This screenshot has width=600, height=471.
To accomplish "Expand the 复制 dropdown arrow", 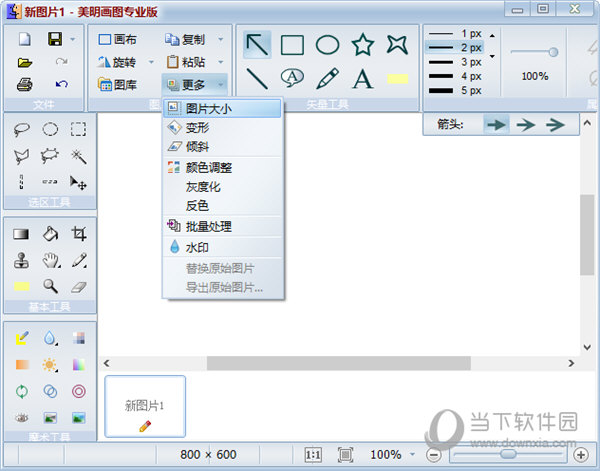I will tap(220, 39).
